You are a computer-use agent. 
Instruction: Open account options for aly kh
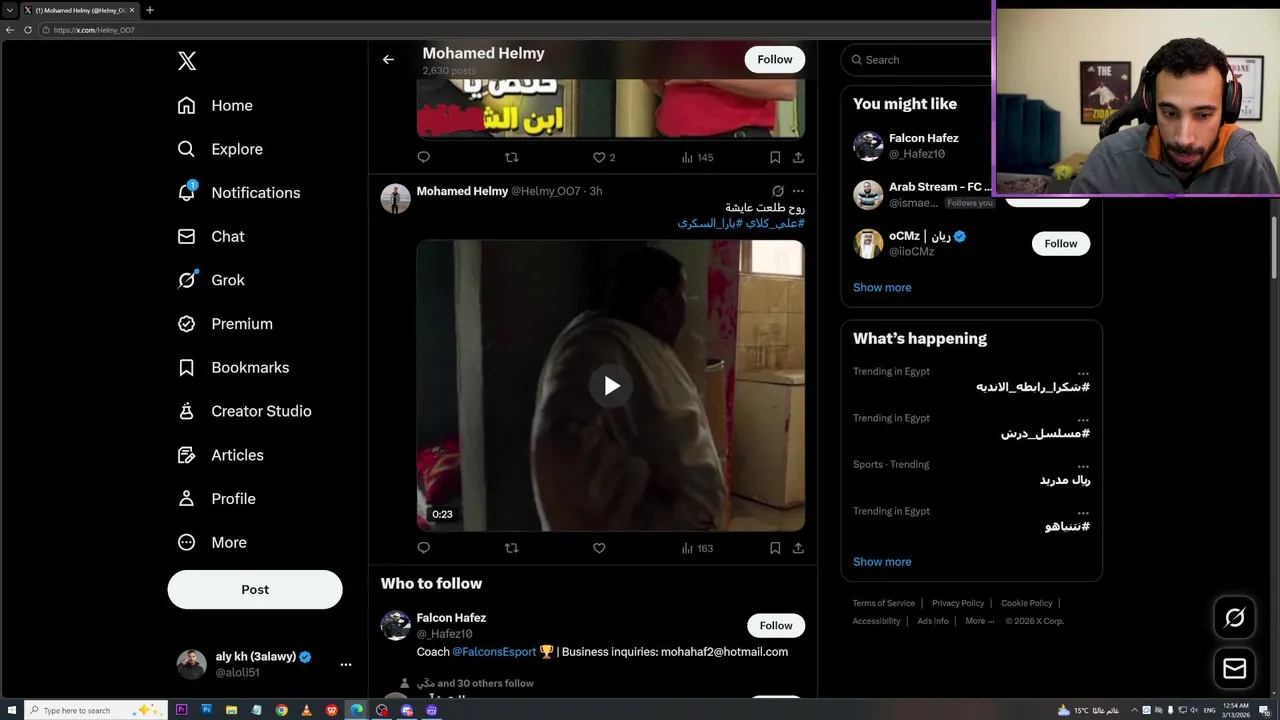click(x=345, y=664)
